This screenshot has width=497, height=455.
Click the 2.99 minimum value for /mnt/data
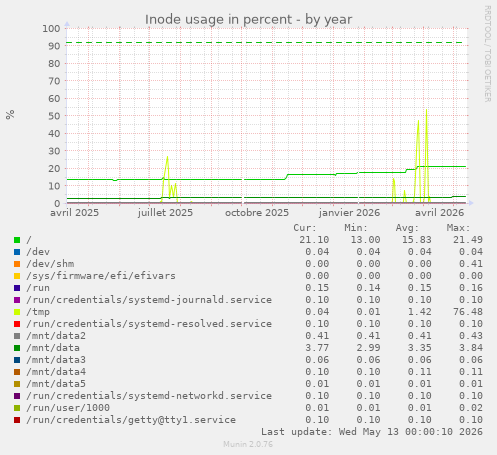(368, 348)
